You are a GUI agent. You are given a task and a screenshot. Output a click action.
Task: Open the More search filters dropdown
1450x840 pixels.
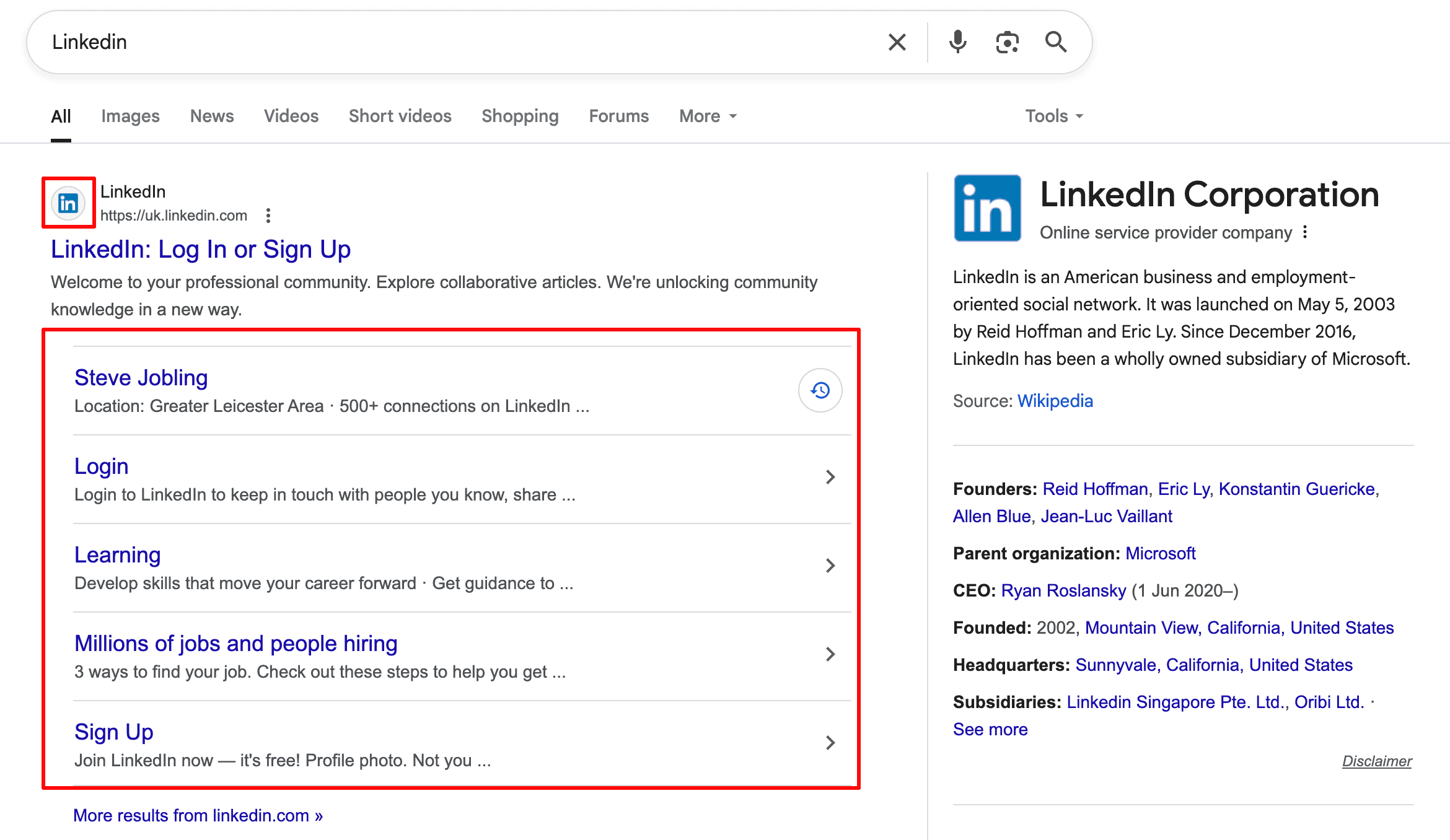[x=708, y=116]
